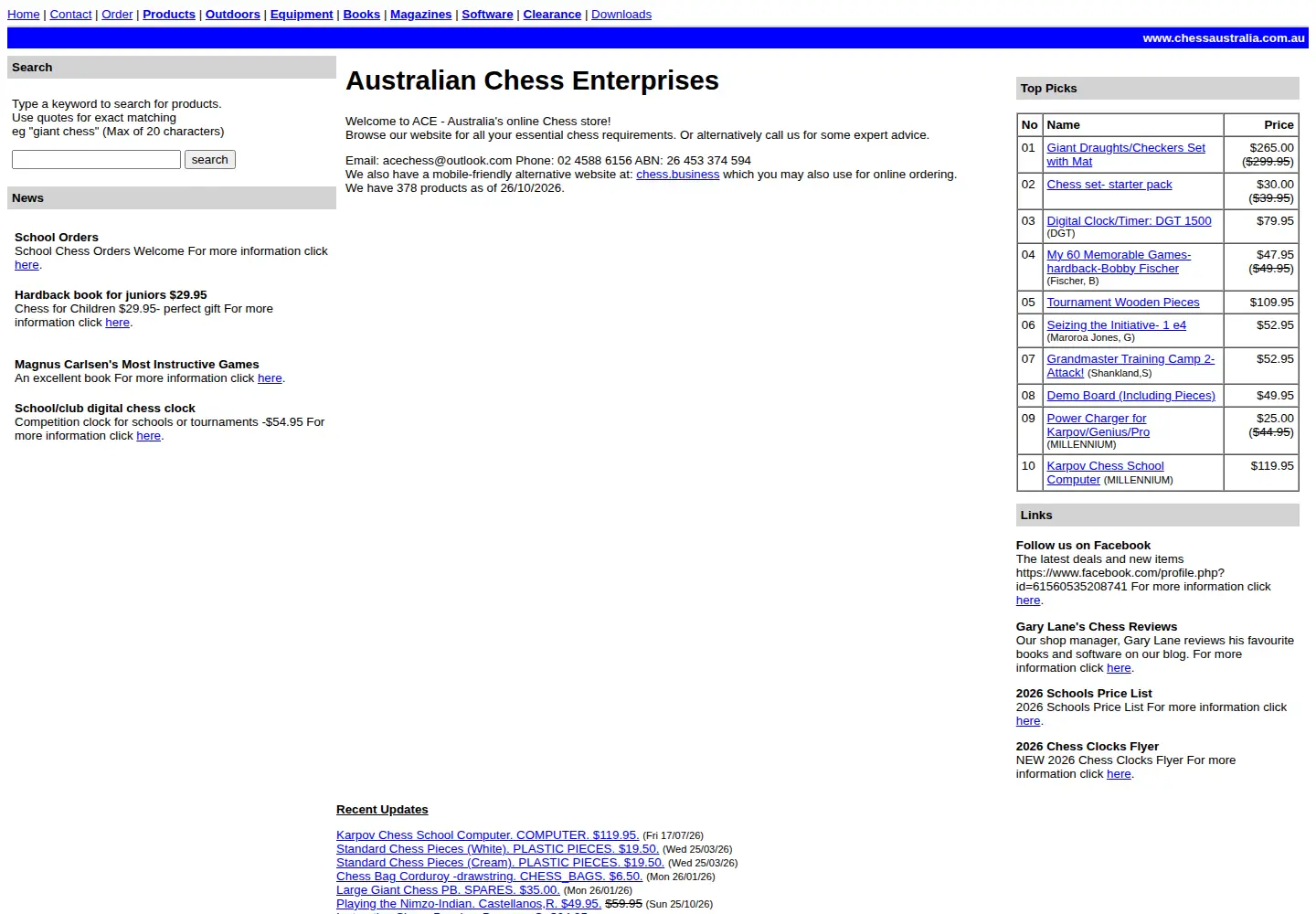Select the $265.00 price cell
This screenshot has height=914, width=1316.
1261,154
